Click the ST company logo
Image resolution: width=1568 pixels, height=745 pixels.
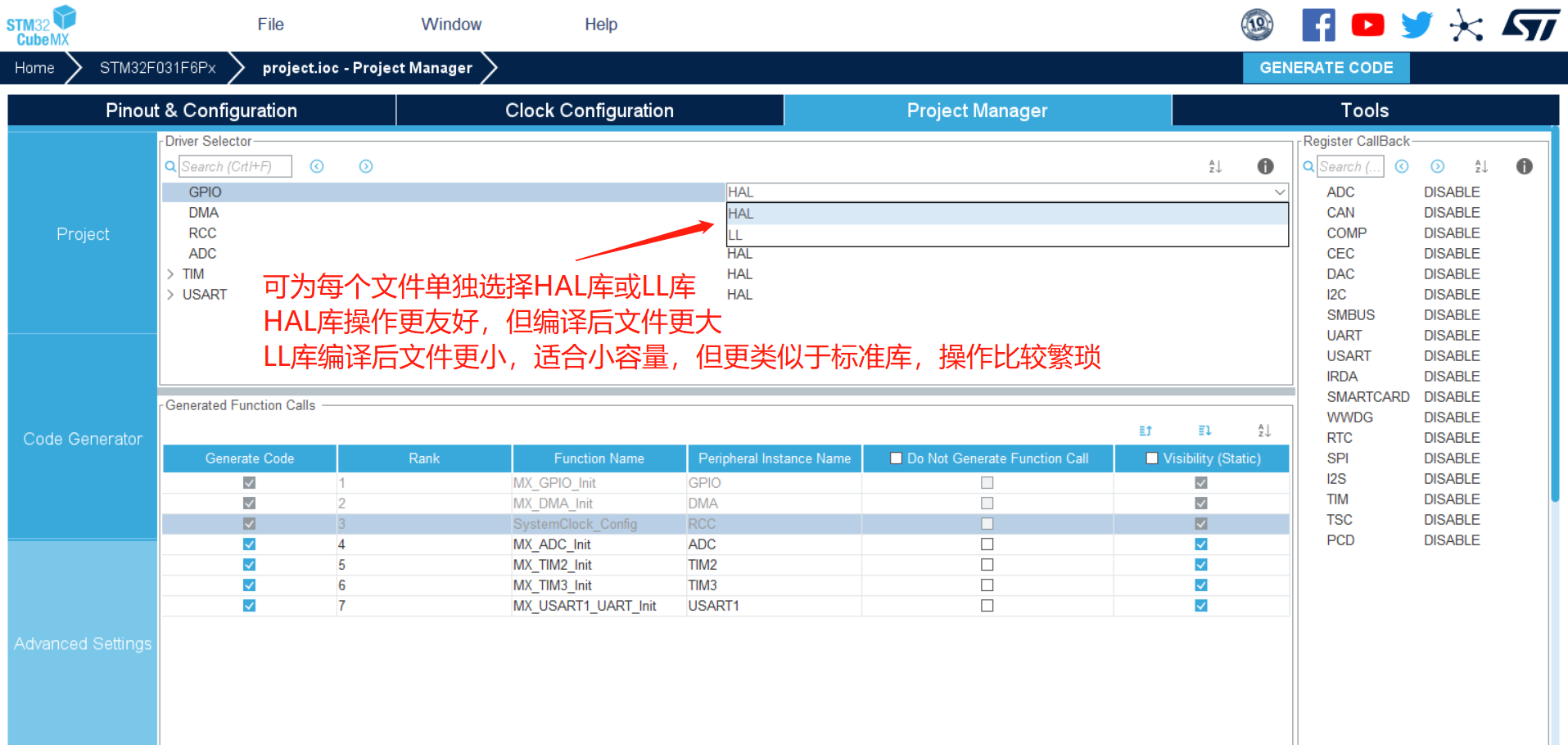click(x=1530, y=25)
